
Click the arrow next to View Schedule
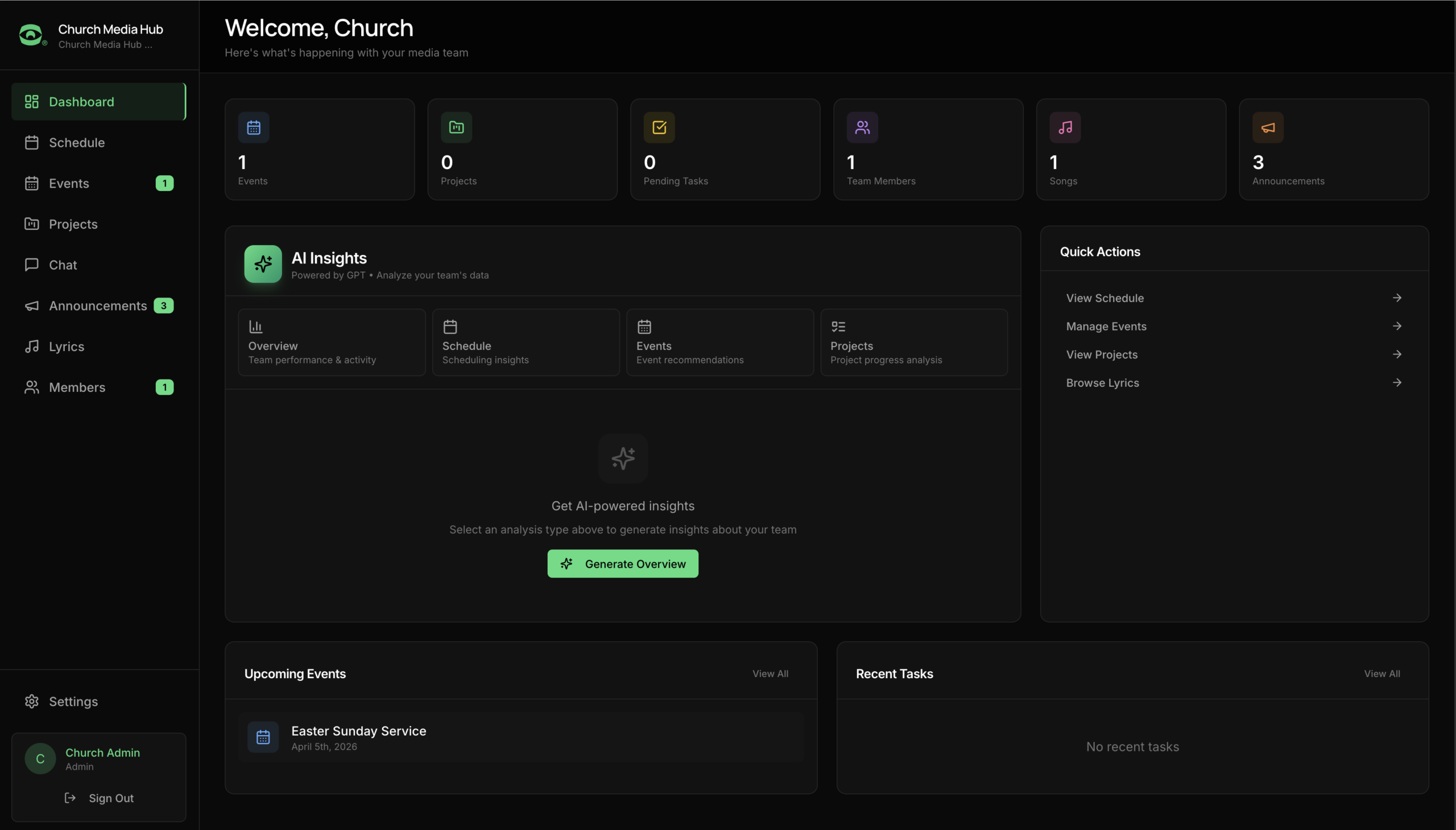(x=1397, y=298)
